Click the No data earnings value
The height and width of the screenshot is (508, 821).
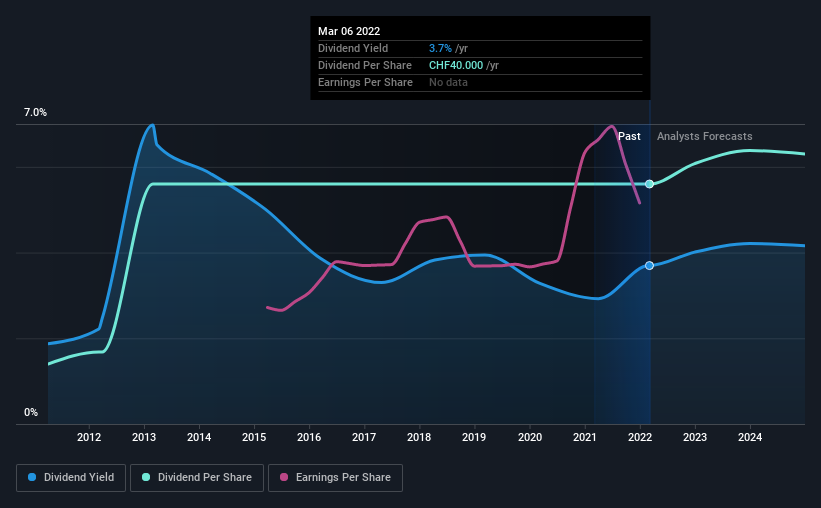448,83
